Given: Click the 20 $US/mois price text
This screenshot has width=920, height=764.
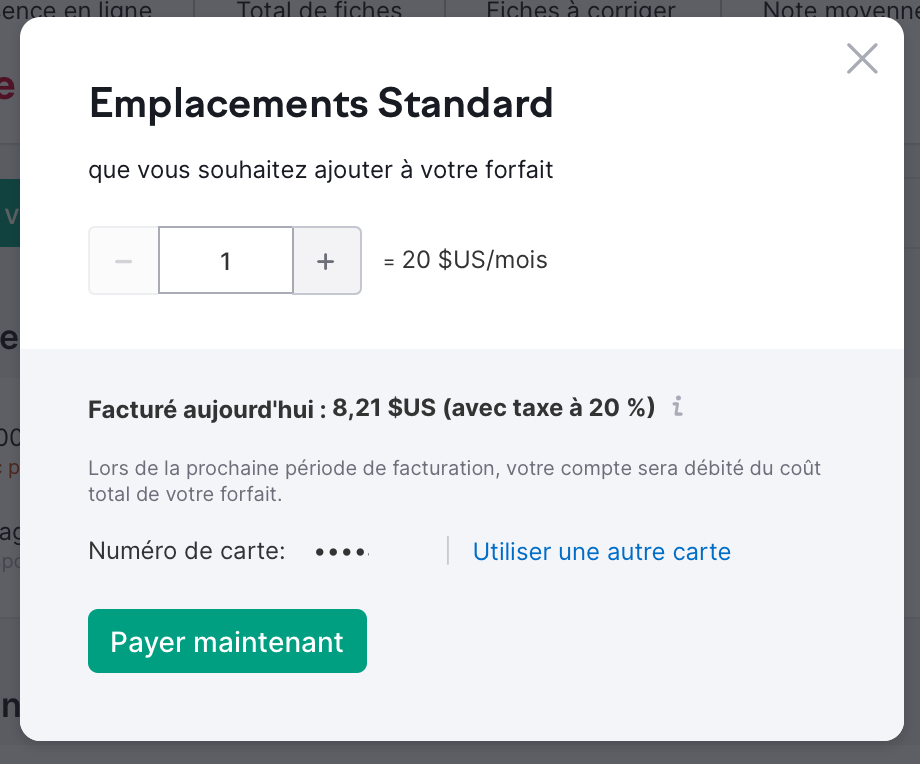Looking at the screenshot, I should [474, 261].
